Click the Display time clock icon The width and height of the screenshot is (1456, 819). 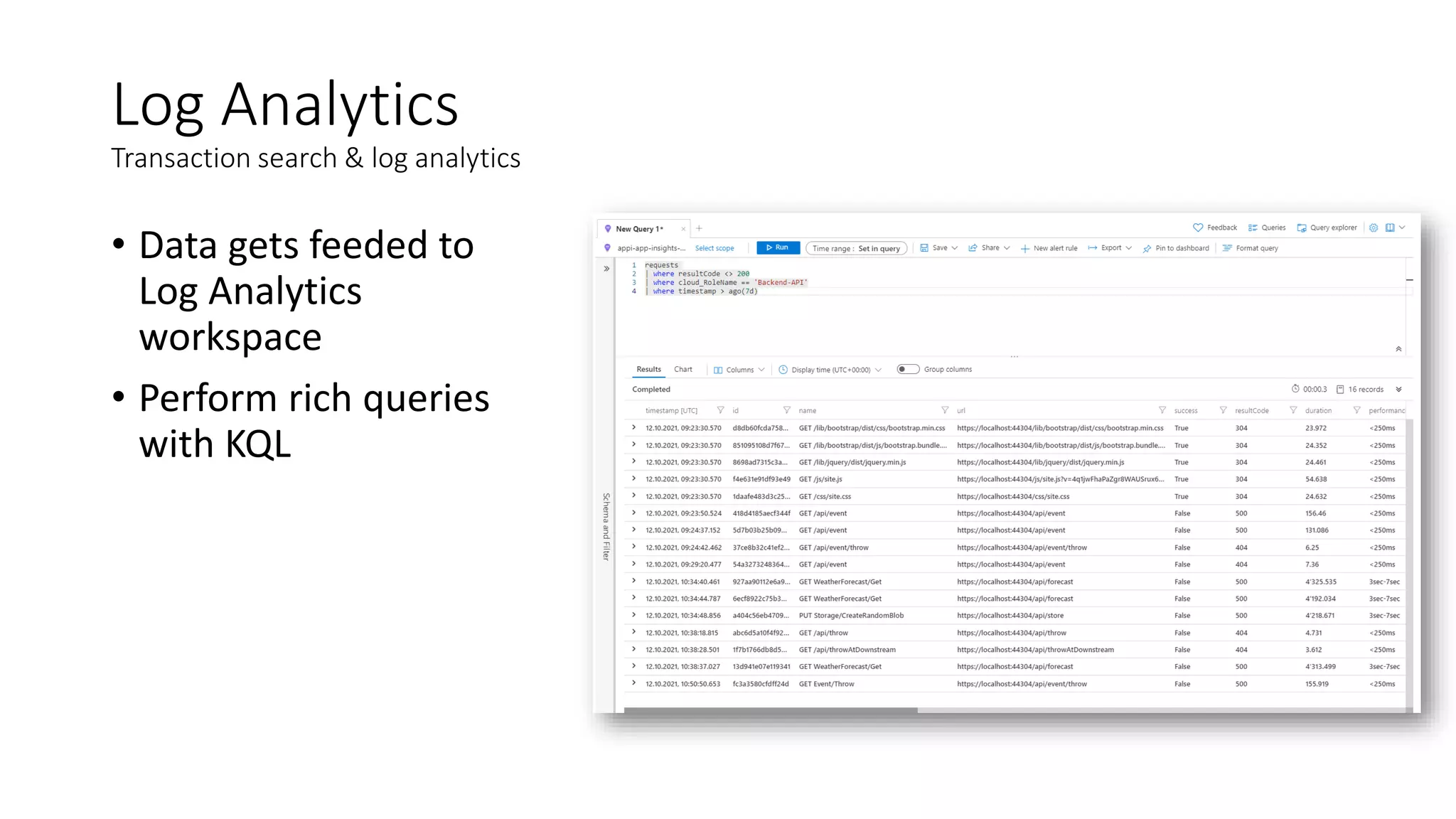point(783,370)
